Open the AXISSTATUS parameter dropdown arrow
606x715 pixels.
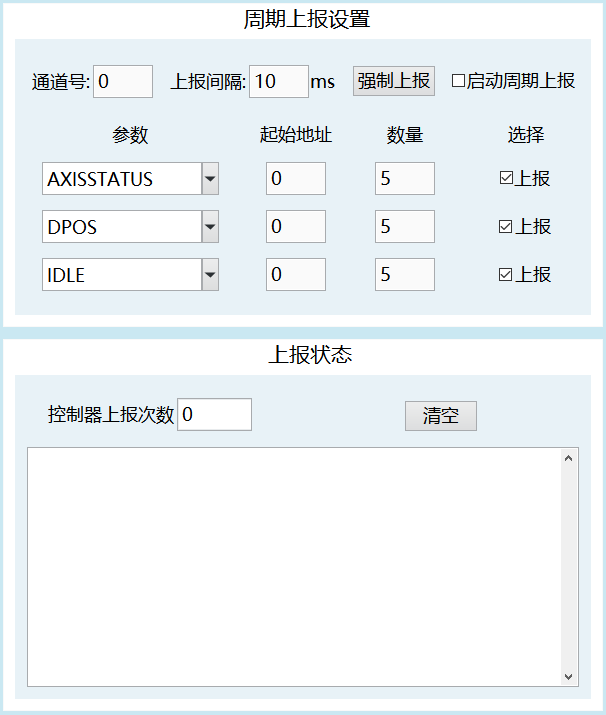tap(210, 178)
